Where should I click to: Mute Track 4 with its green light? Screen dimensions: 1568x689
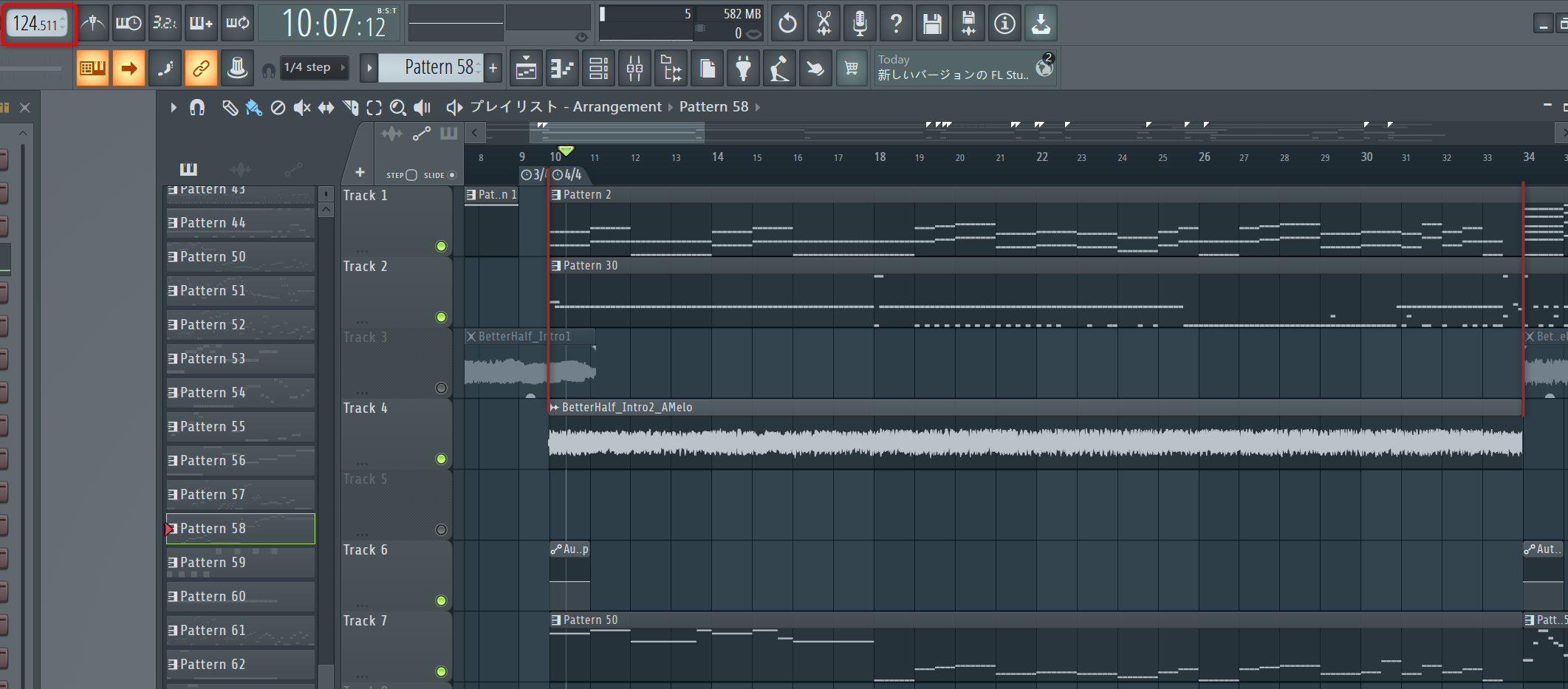[441, 459]
